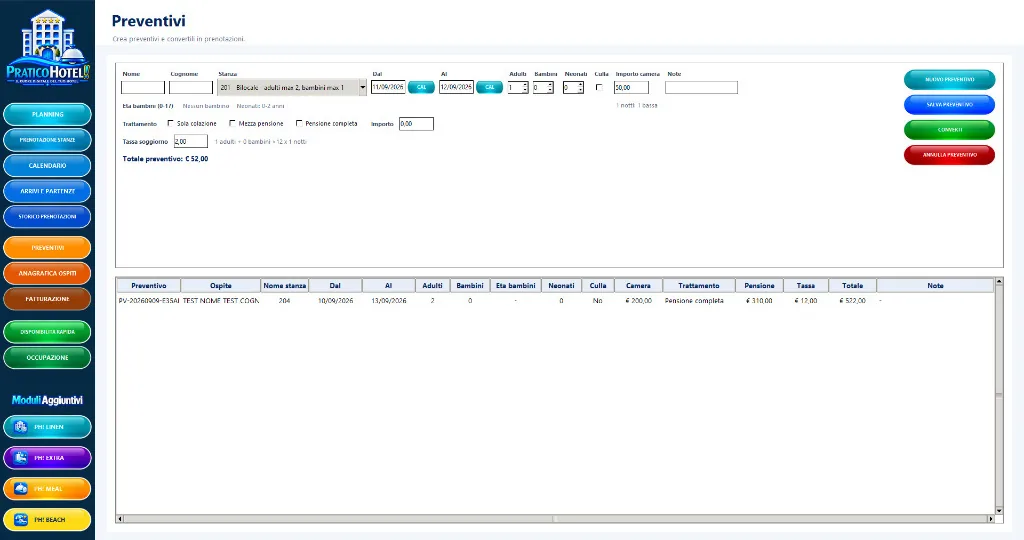Open Anagrafica Ospiti from sidebar
Screen dimensions: 1024x540
[x=47, y=274]
